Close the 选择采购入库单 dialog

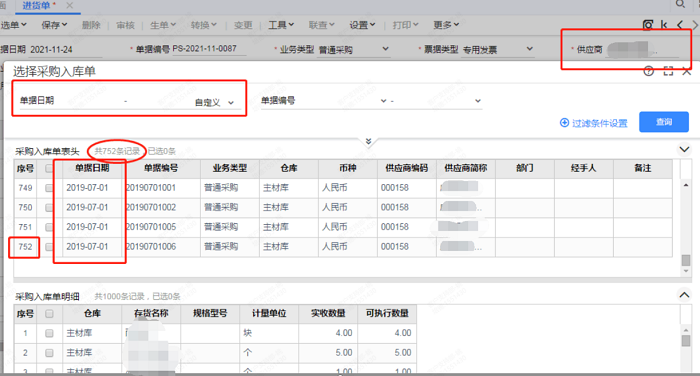point(687,71)
